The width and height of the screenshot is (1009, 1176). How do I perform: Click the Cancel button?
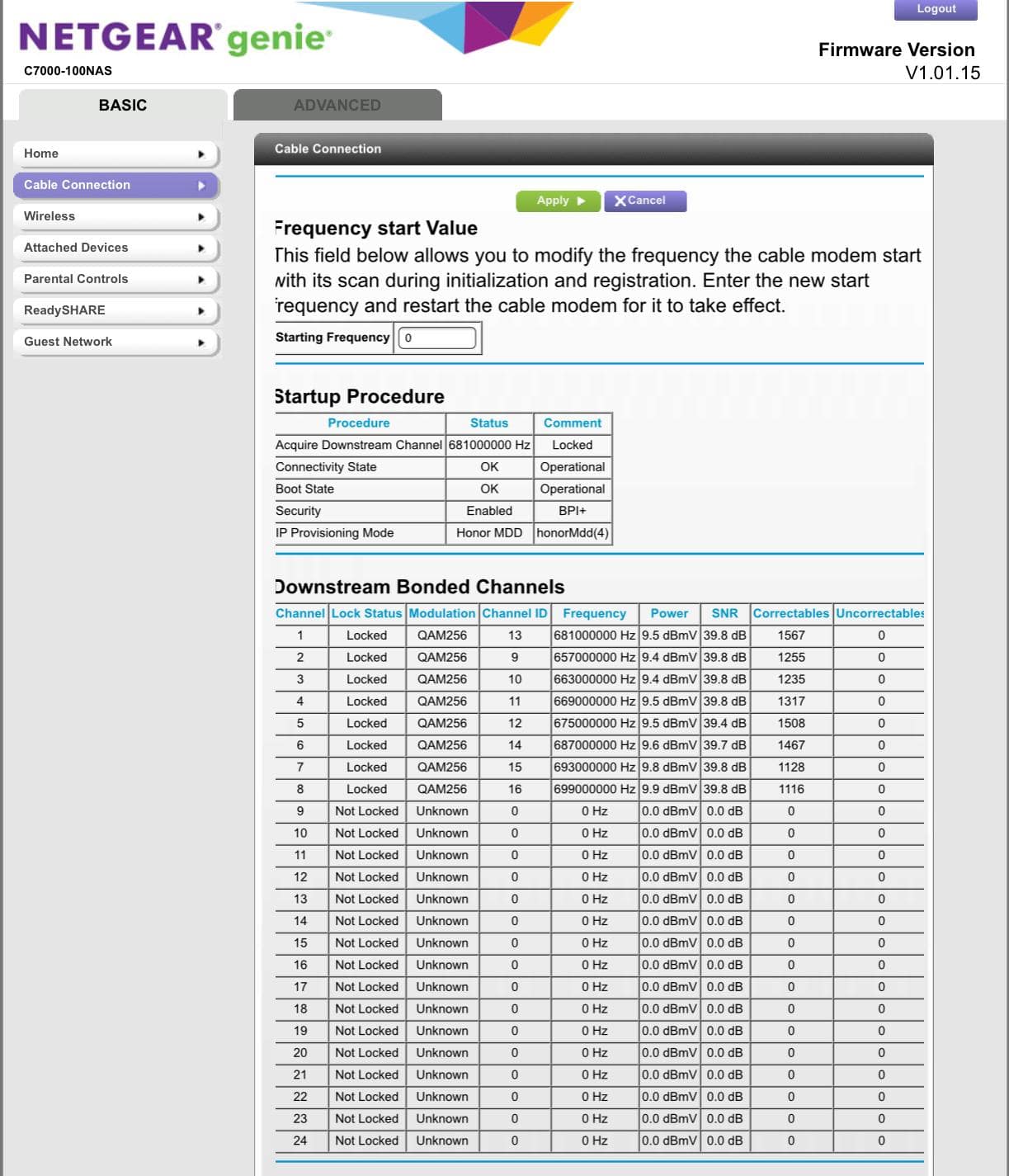pyautogui.click(x=644, y=200)
